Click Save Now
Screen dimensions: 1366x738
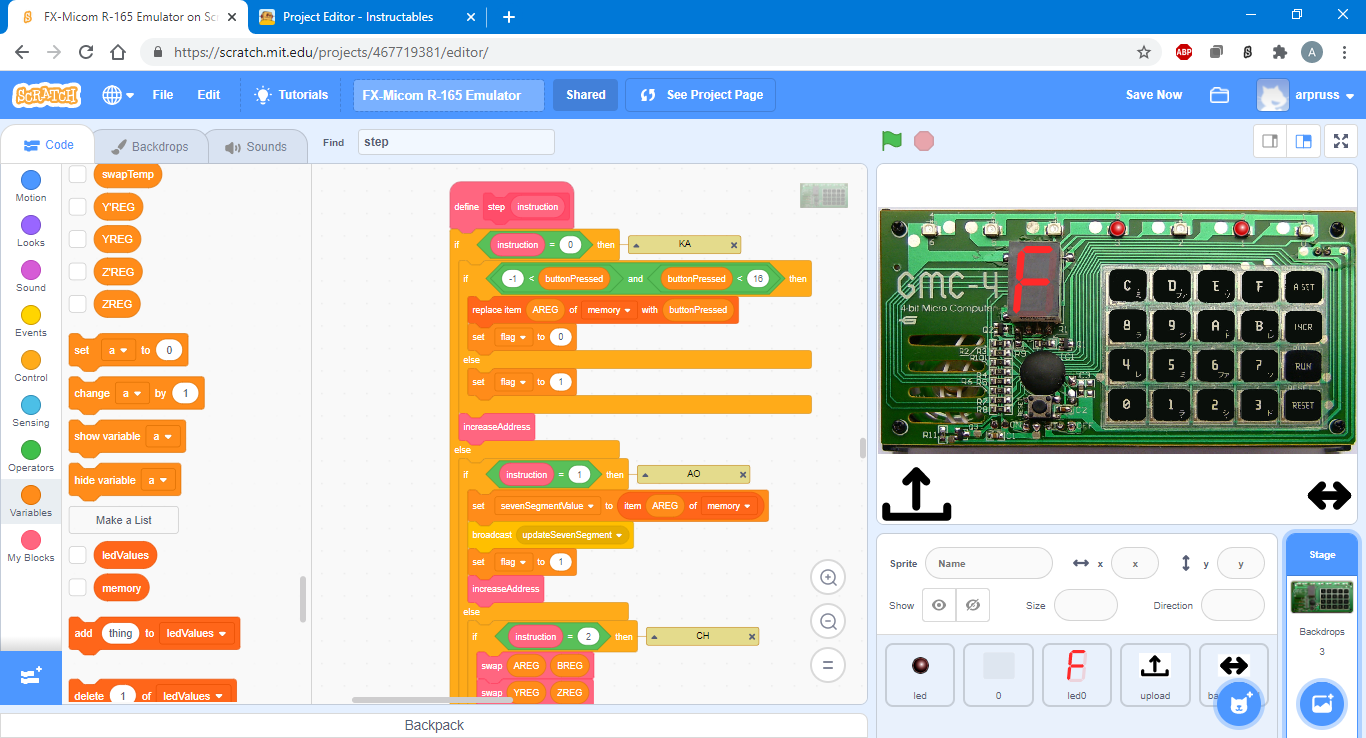1154,95
